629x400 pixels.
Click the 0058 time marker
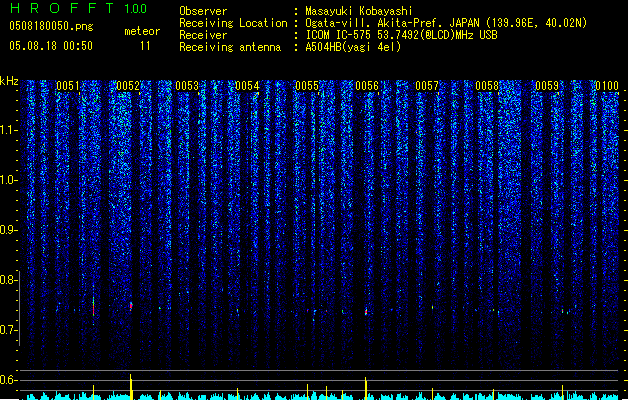click(487, 86)
